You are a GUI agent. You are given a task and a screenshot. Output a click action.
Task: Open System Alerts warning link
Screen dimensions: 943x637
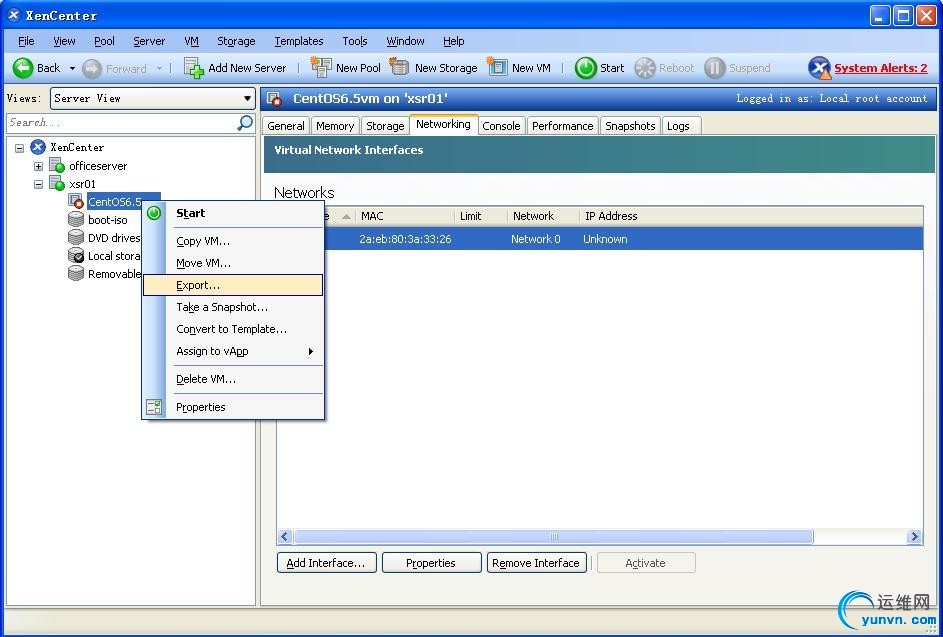click(880, 68)
